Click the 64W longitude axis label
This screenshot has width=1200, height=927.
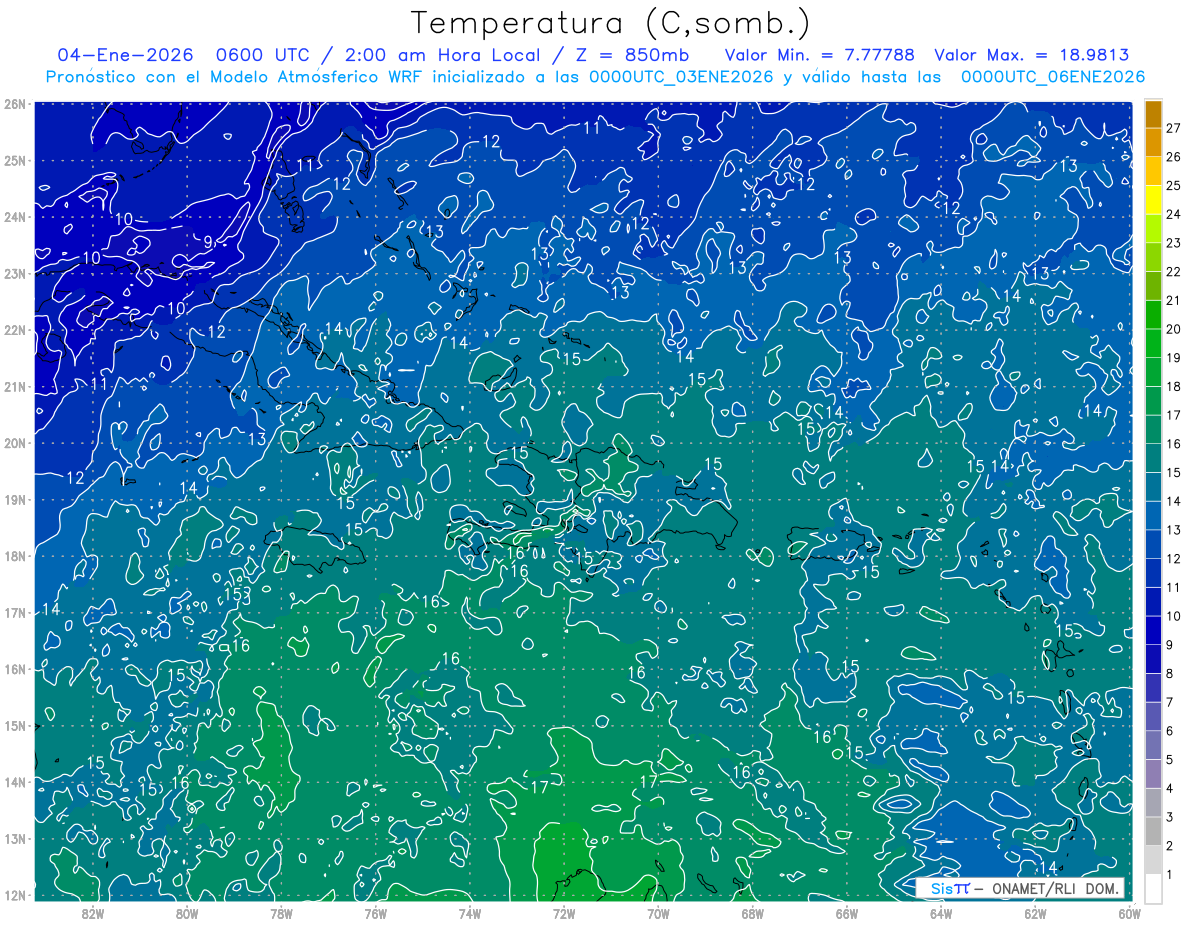click(x=940, y=912)
